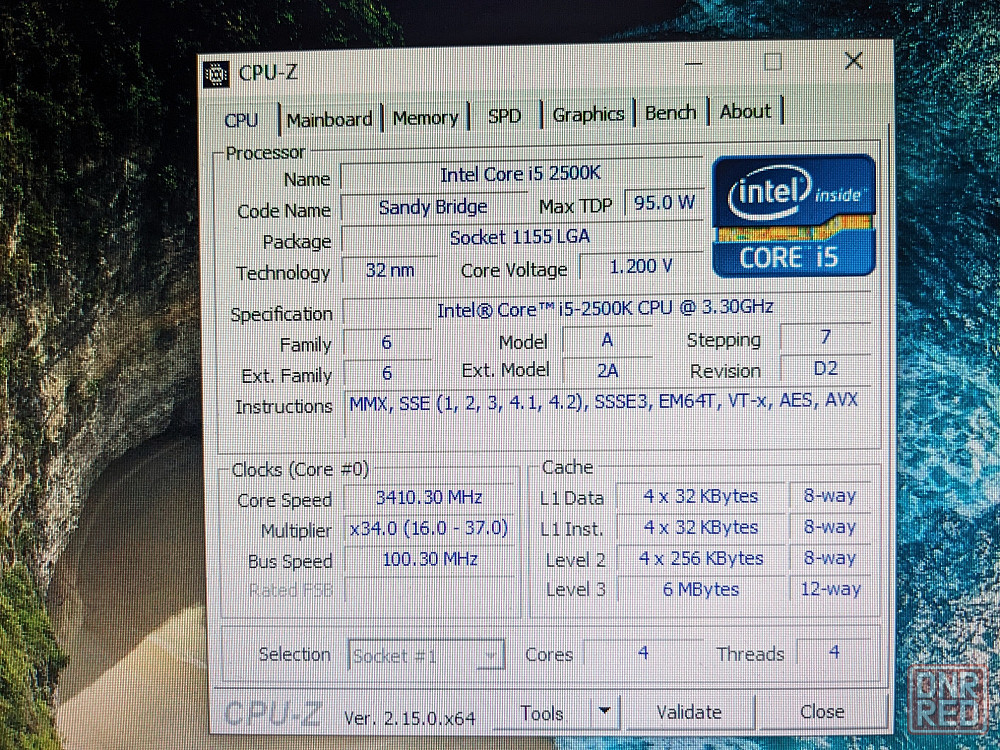The image size is (1000, 750).
Task: Click the Code Name value 'Sandy Bridge'
Action: pyautogui.click(x=432, y=207)
